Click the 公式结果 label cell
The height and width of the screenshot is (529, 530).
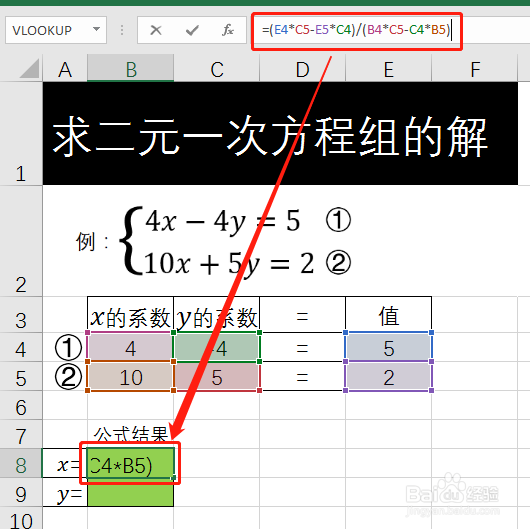point(130,434)
